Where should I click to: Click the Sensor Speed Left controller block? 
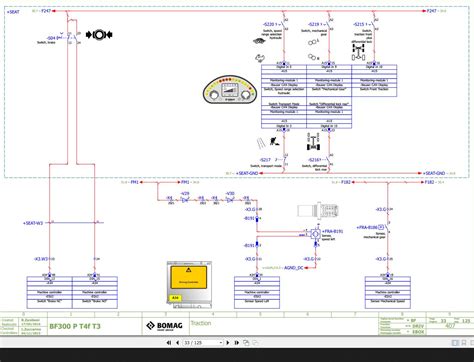(257, 292)
